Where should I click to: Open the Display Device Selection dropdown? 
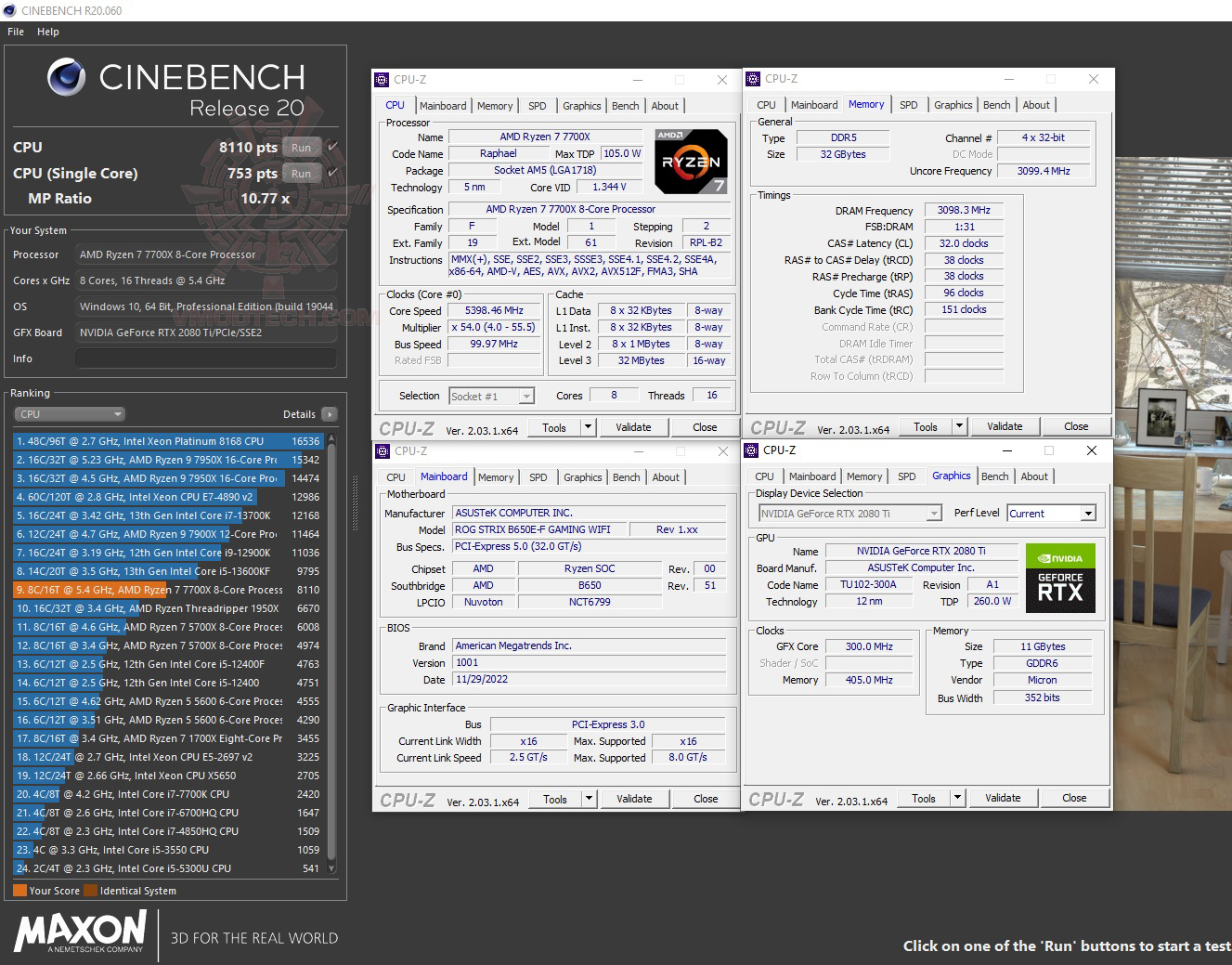(850, 514)
